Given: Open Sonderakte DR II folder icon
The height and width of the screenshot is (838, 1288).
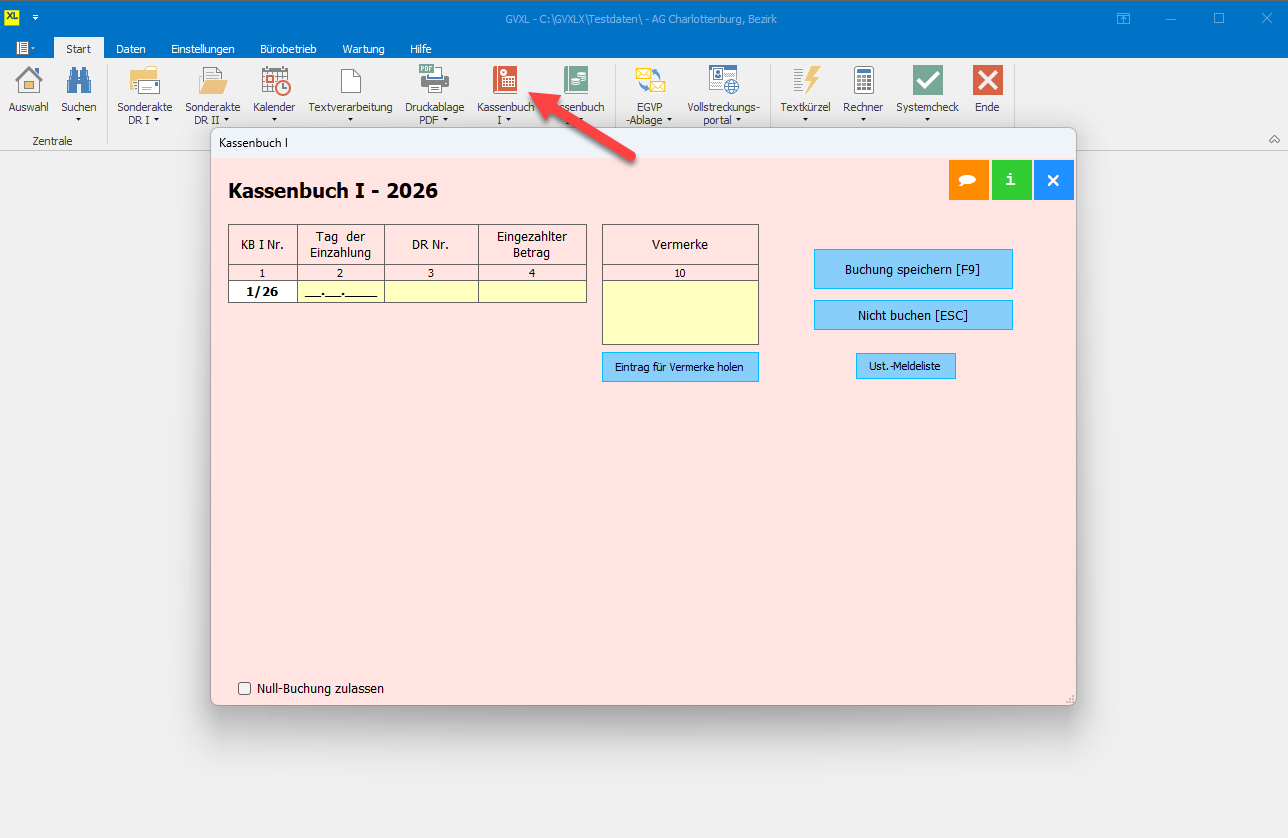Looking at the screenshot, I should pos(212,80).
